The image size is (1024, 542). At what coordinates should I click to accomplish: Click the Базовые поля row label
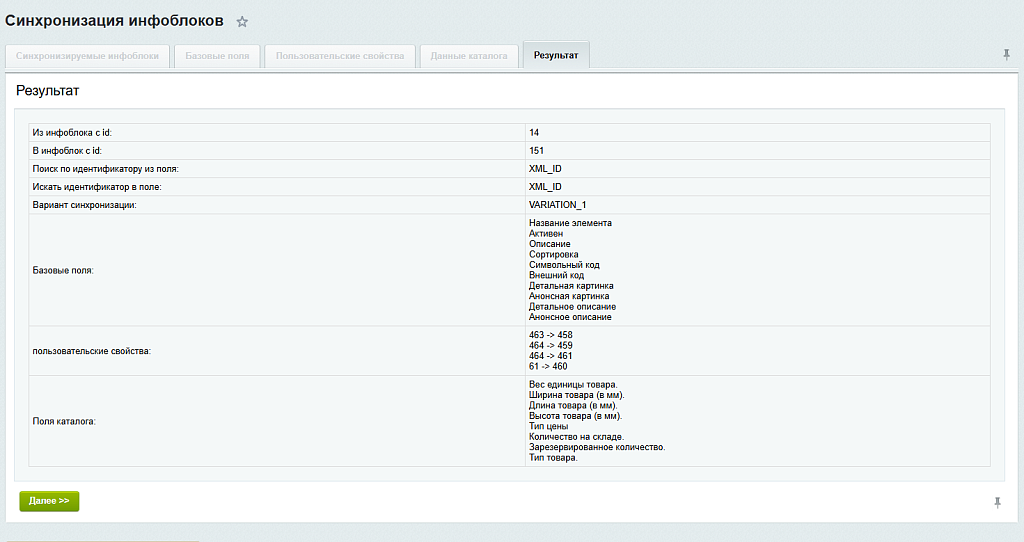pos(63,270)
